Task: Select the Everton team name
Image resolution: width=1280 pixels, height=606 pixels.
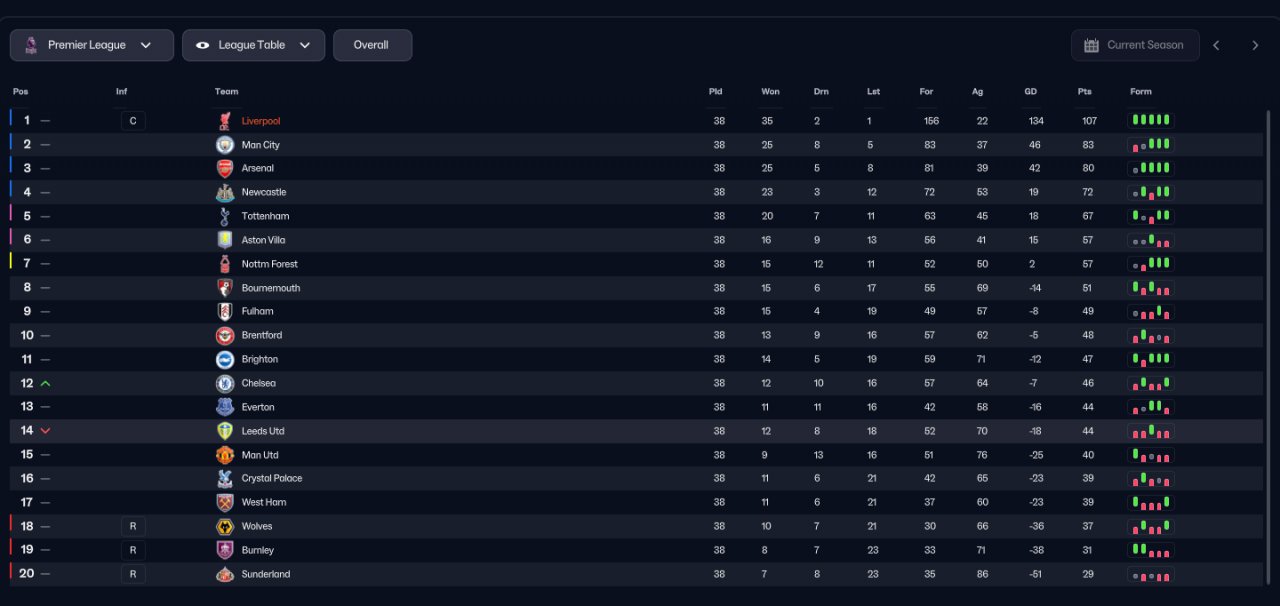Action: pyautogui.click(x=258, y=407)
